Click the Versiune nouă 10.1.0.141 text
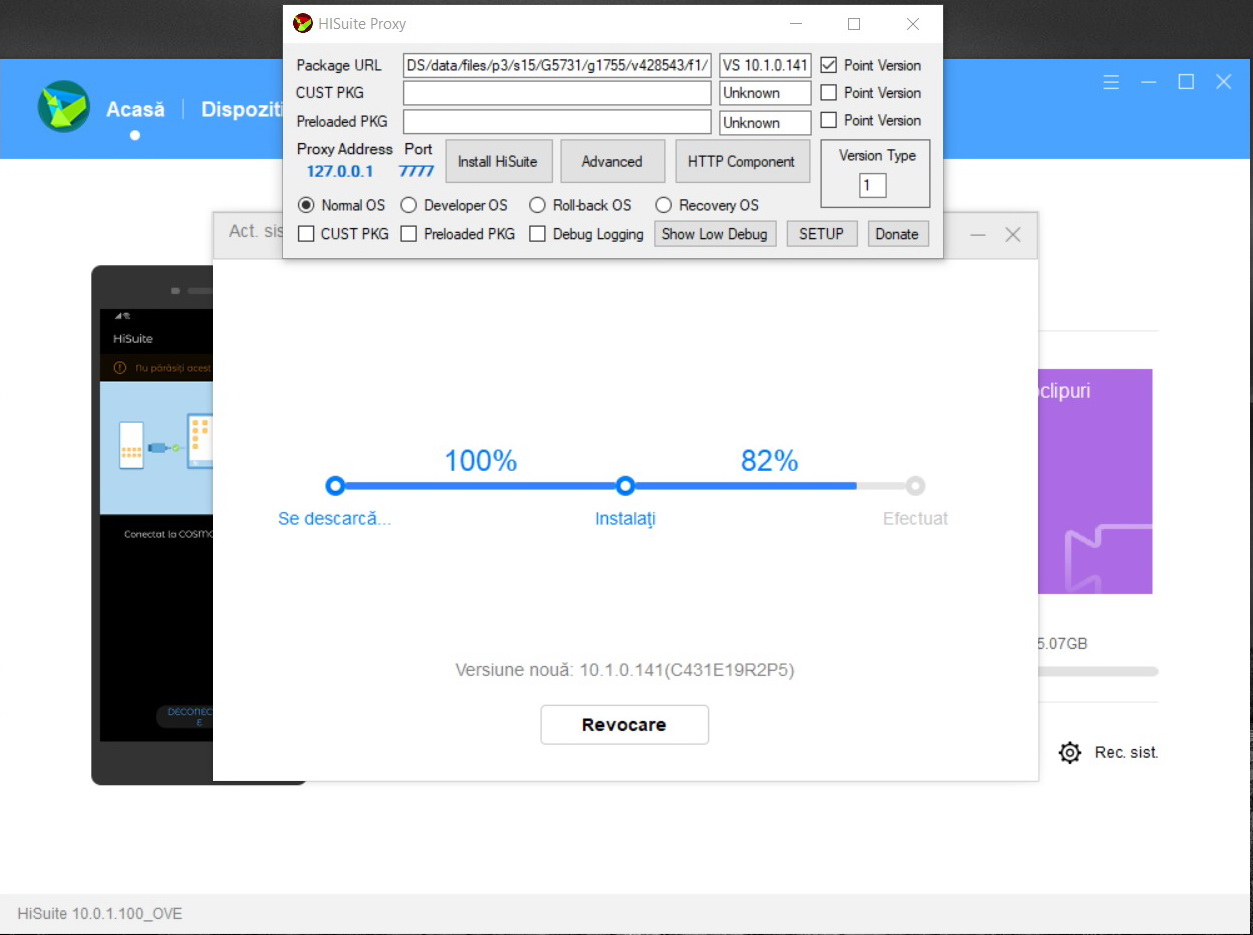This screenshot has height=935, width=1253. pyautogui.click(x=625, y=670)
